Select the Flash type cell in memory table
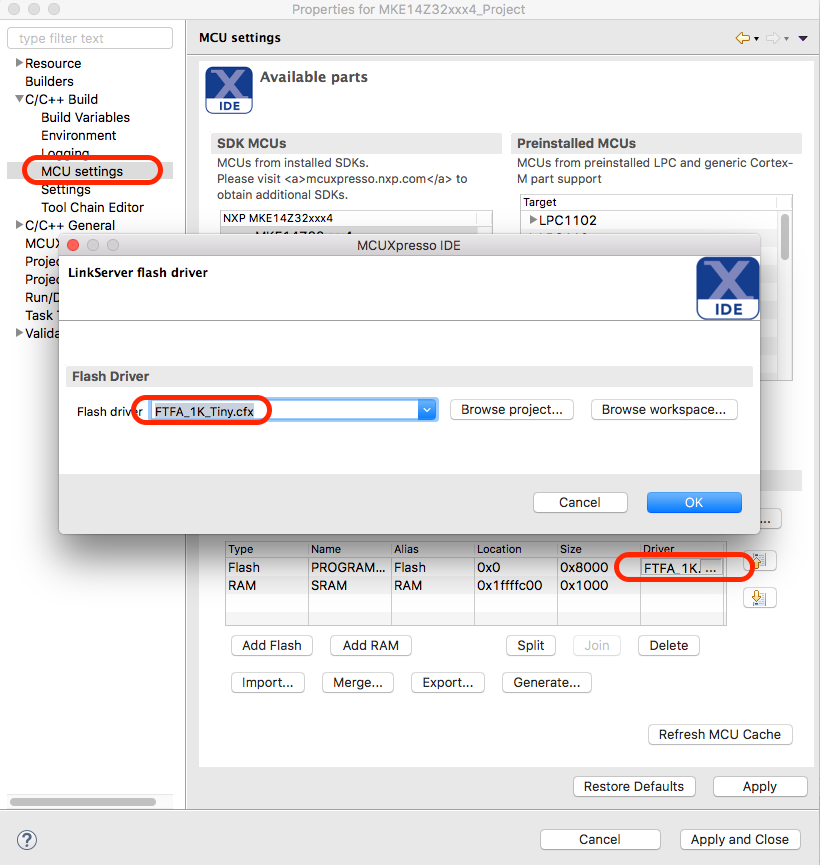The width and height of the screenshot is (820, 865). point(267,568)
